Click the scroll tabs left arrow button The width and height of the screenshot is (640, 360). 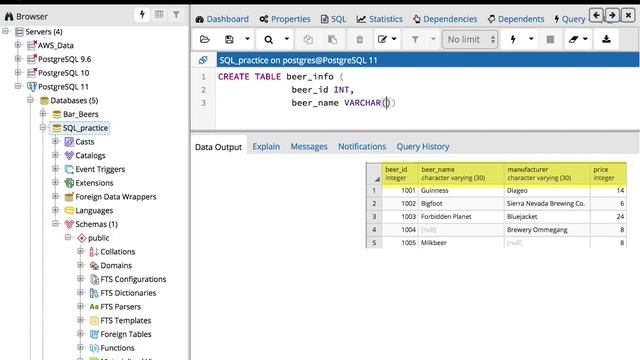tap(596, 16)
